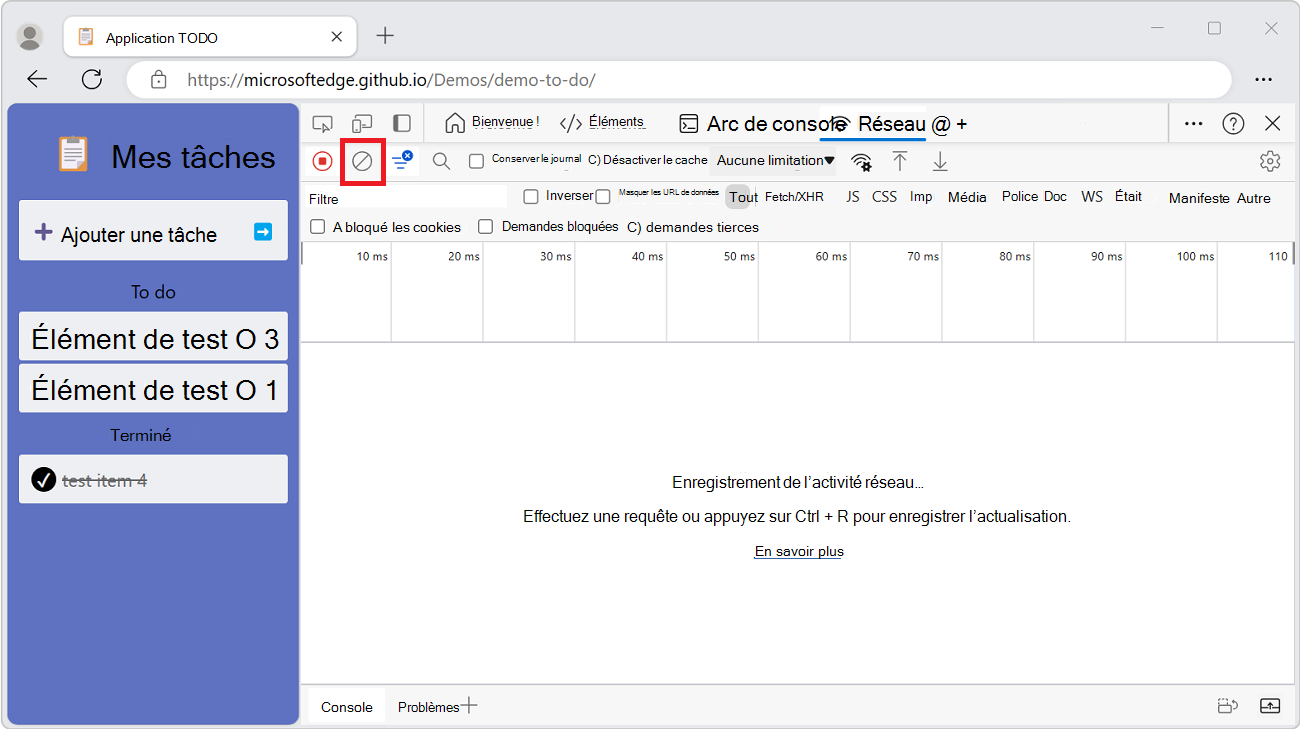Open the Éléments tab

tap(602, 122)
